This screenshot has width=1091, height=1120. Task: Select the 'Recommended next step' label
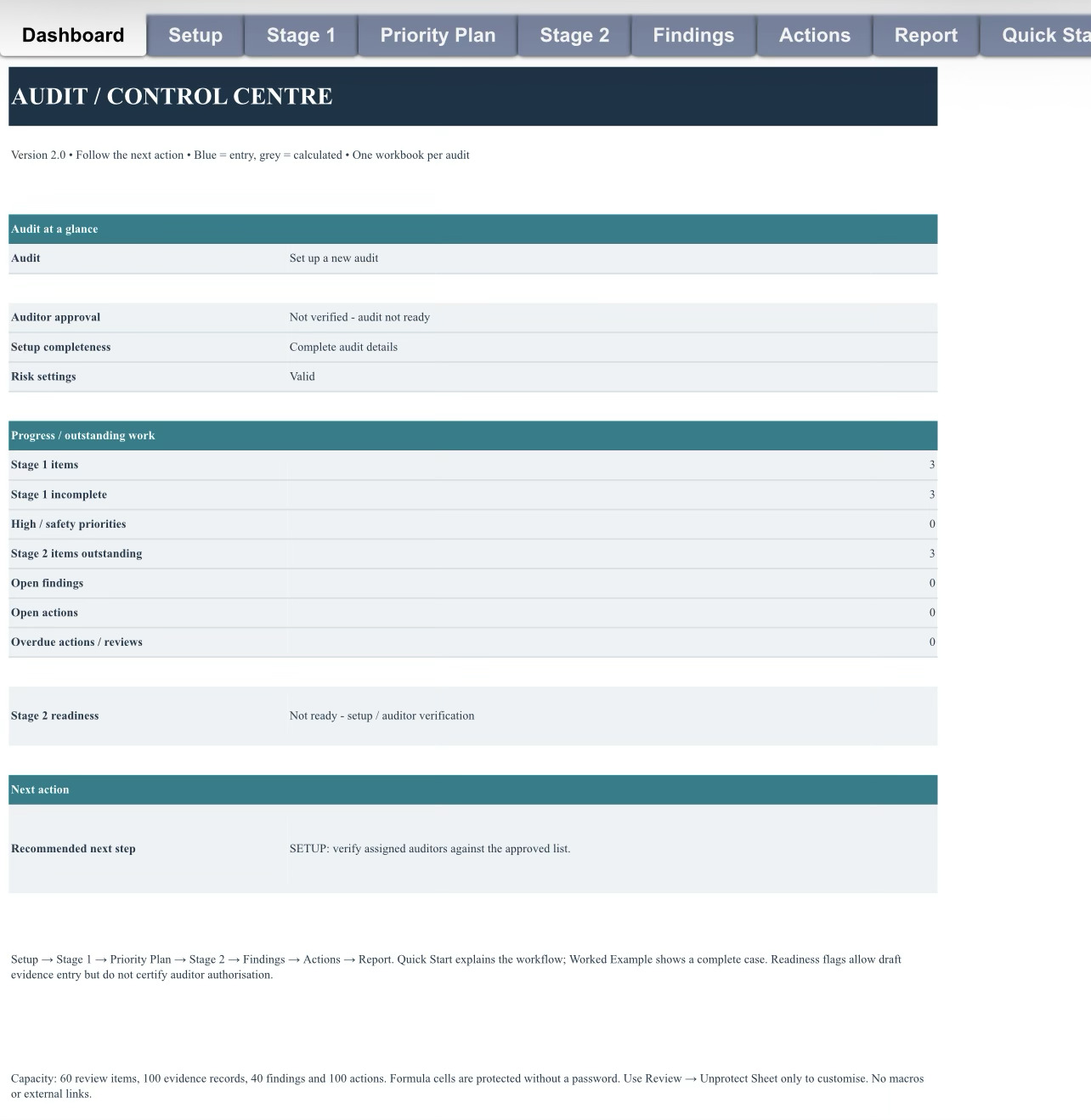click(x=73, y=849)
